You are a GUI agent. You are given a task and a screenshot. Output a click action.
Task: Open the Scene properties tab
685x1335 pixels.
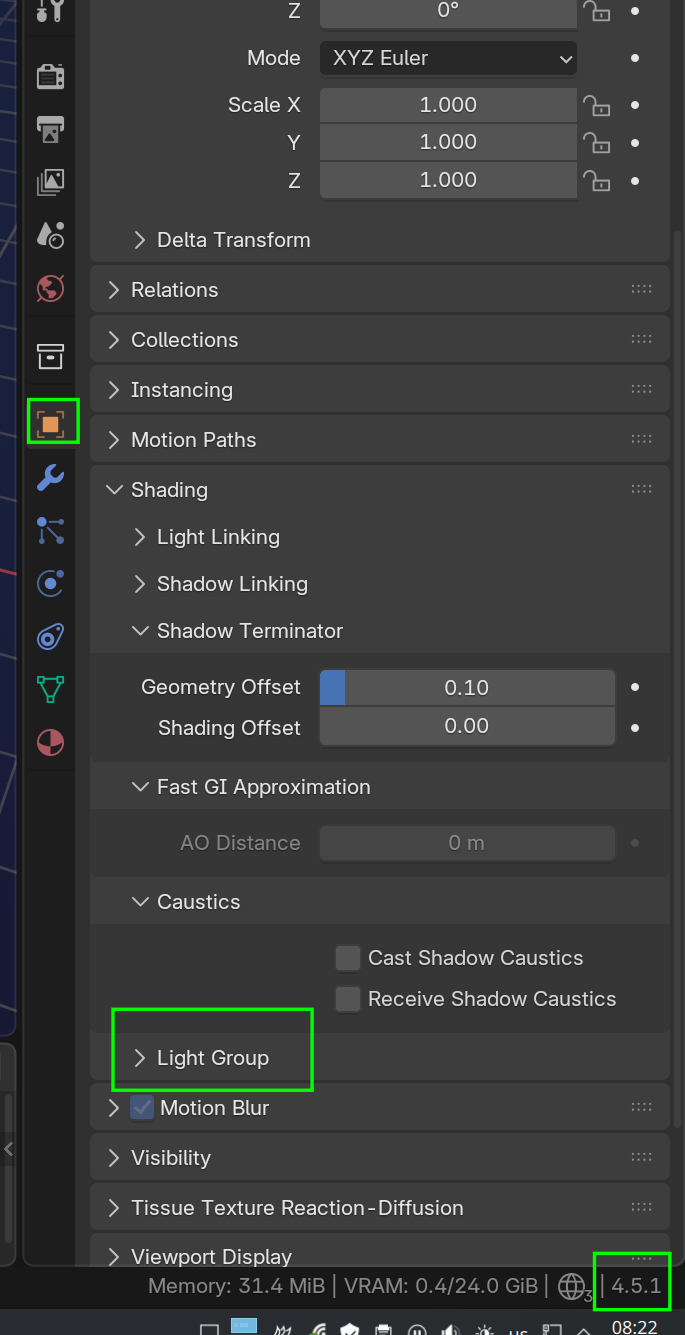(50, 235)
